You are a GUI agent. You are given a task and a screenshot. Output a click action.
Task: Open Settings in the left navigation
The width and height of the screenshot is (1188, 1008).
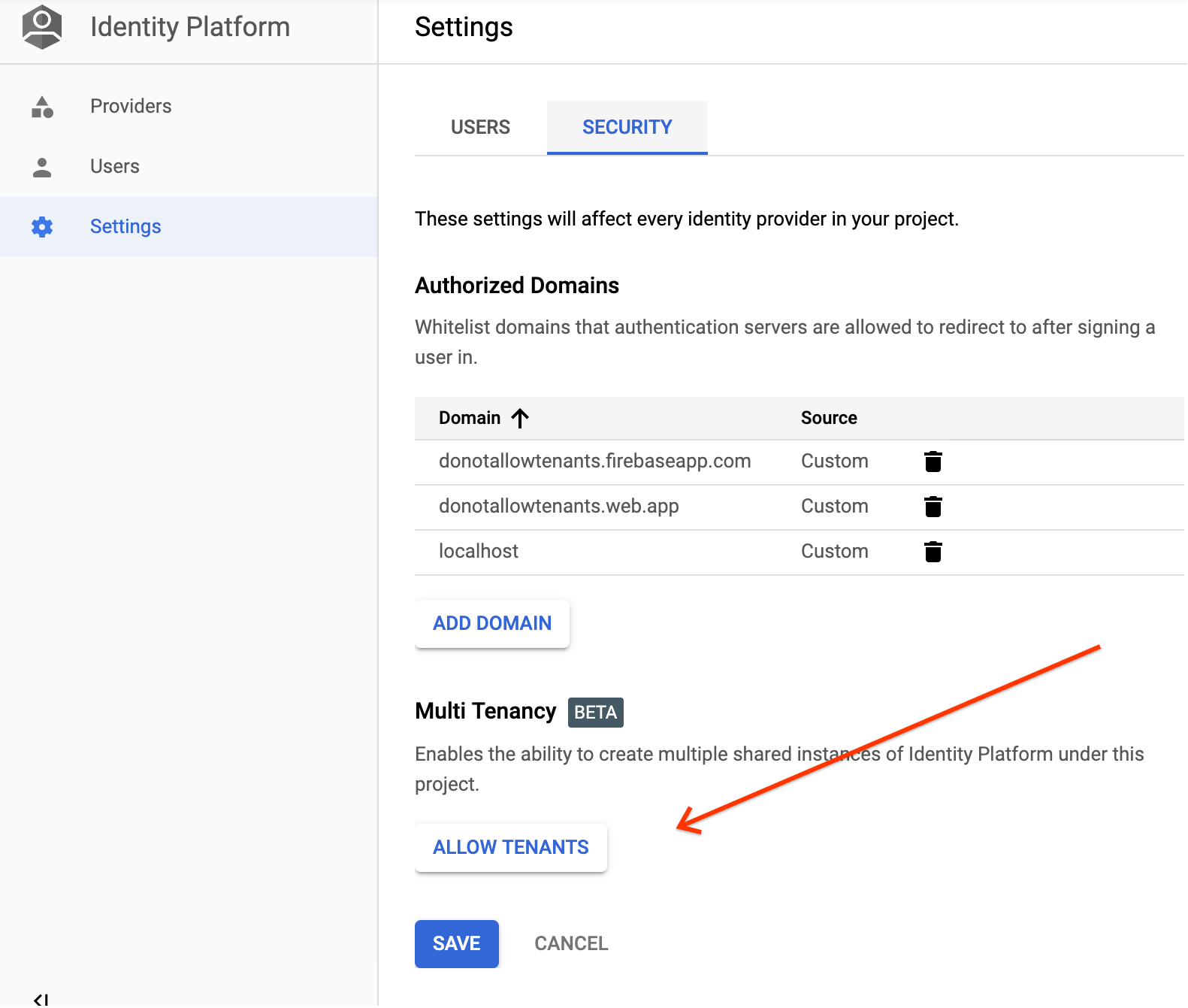pos(125,226)
